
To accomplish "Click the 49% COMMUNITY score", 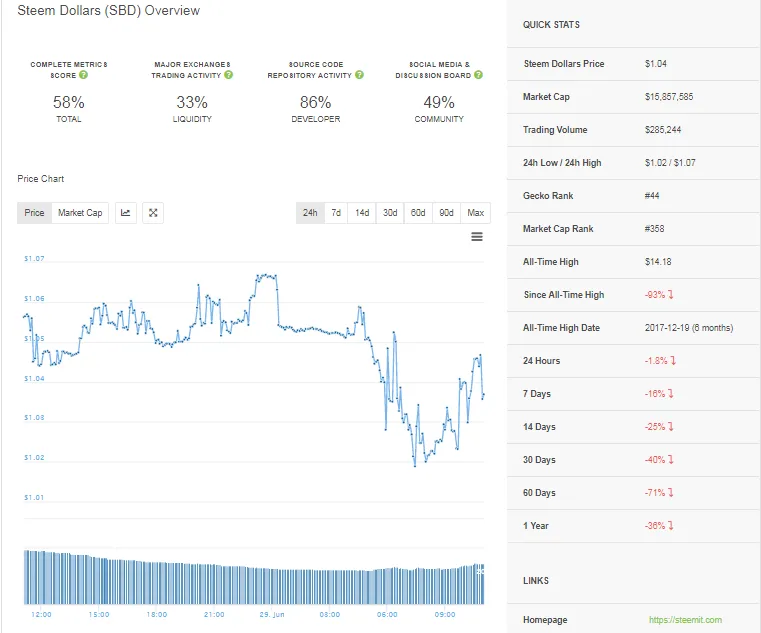I will point(439,108).
